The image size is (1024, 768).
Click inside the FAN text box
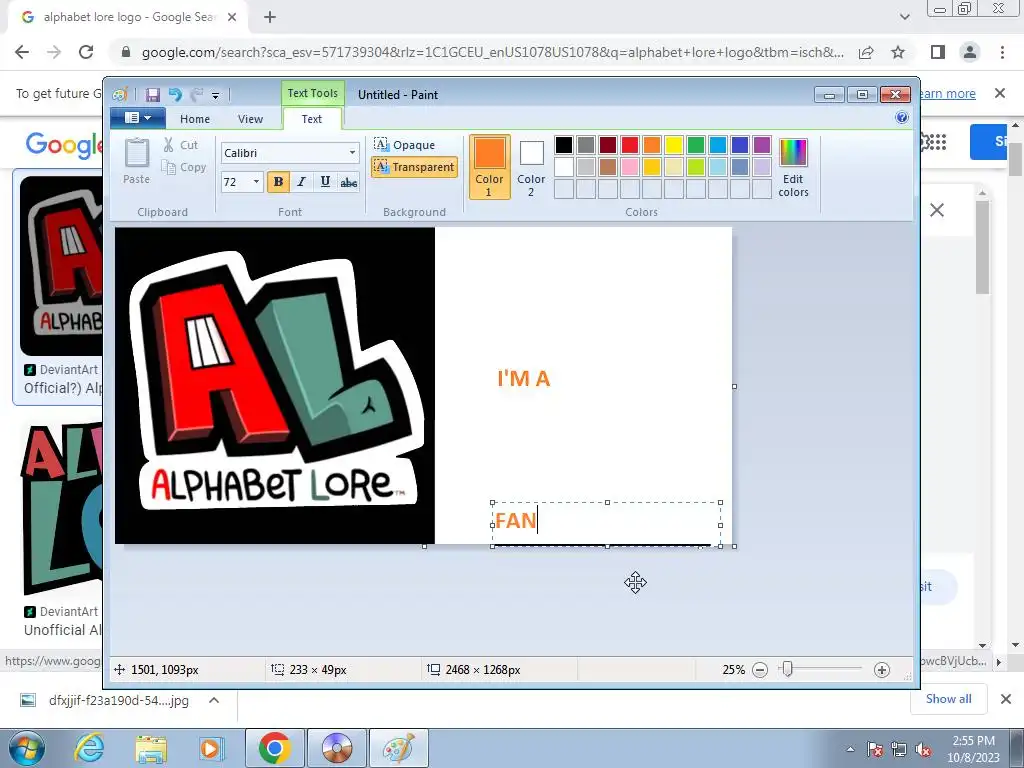click(607, 524)
